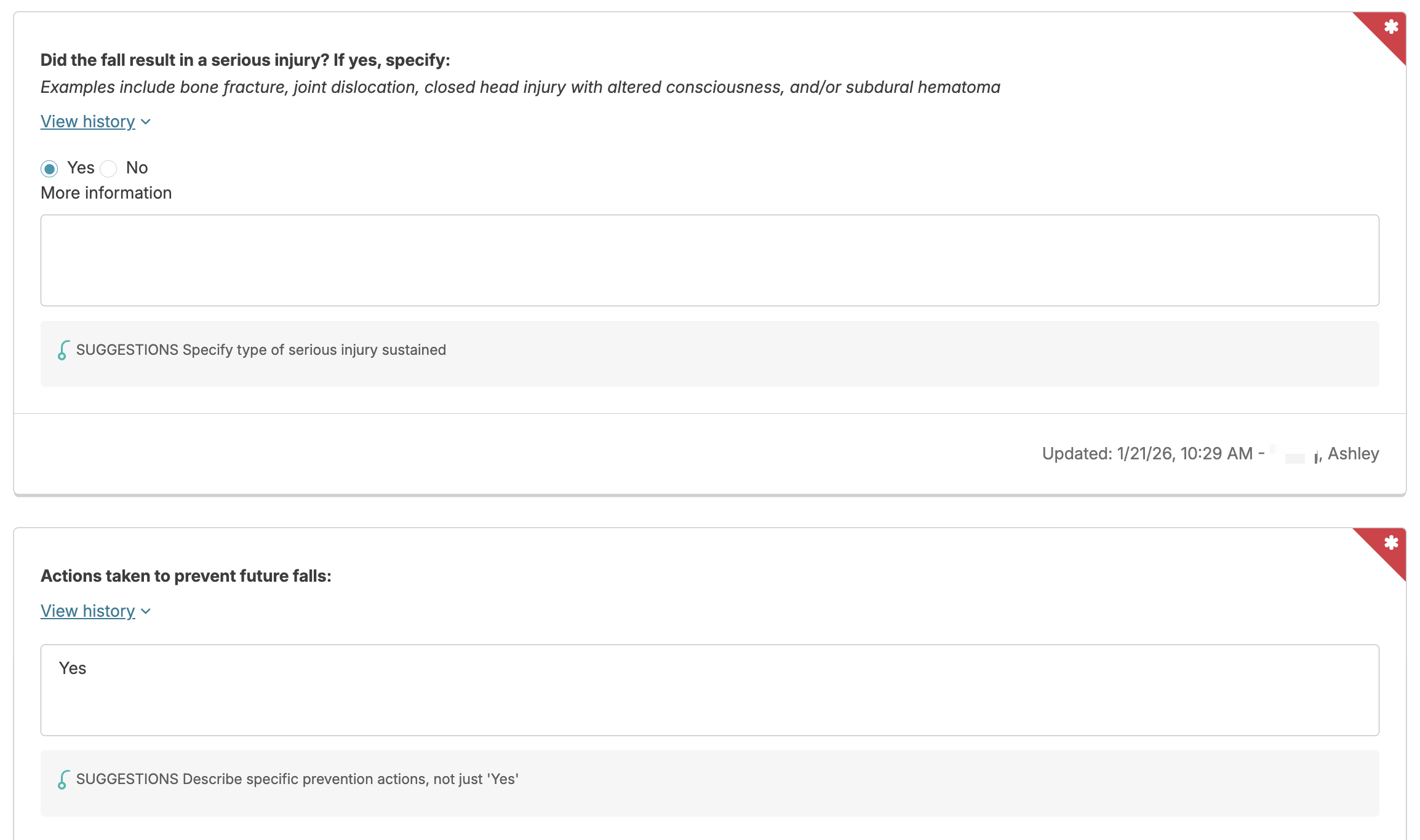Click the 'Specify type of serious injury sustained' suggestion text
1420x840 pixels.
314,350
